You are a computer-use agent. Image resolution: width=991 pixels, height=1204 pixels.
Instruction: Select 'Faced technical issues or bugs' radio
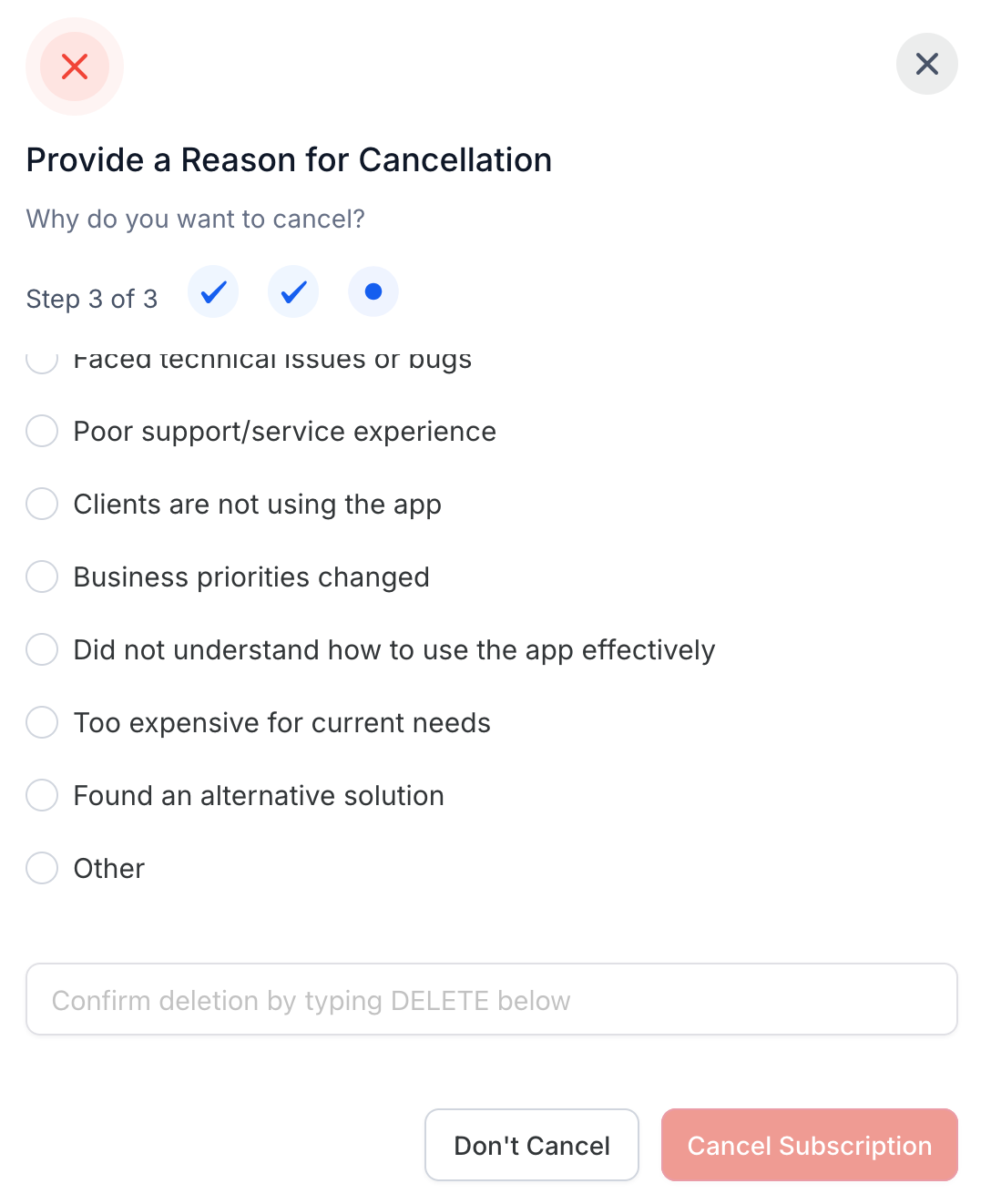(42, 361)
